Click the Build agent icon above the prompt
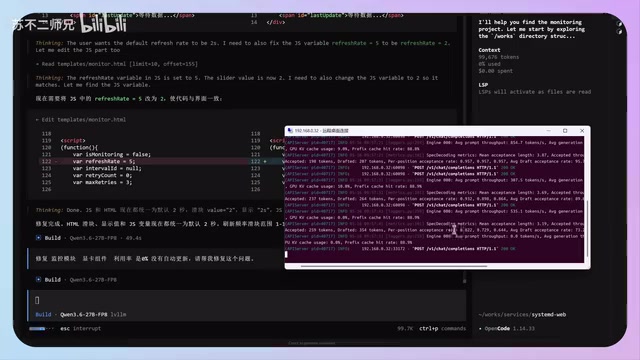Screen dimensions: 640x360 point(38,280)
